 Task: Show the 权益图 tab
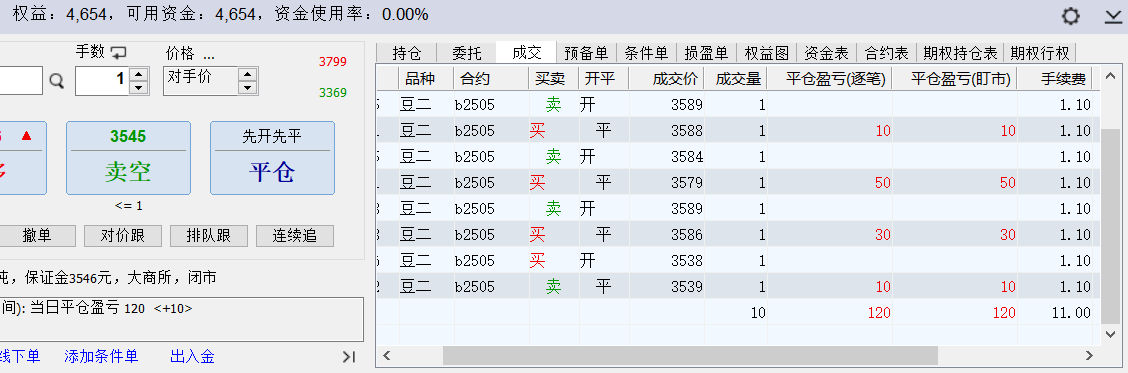tap(766, 53)
